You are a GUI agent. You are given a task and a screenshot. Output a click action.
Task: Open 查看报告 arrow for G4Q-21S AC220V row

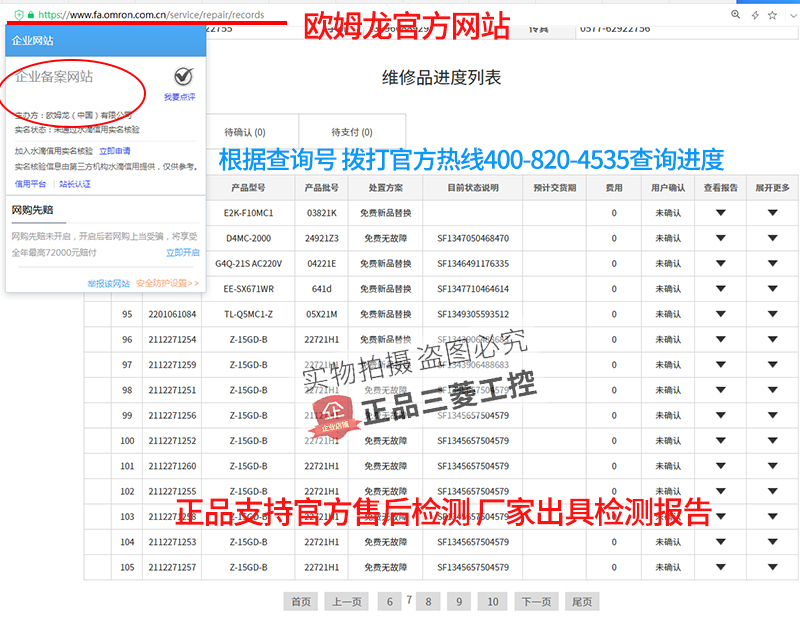[720, 263]
